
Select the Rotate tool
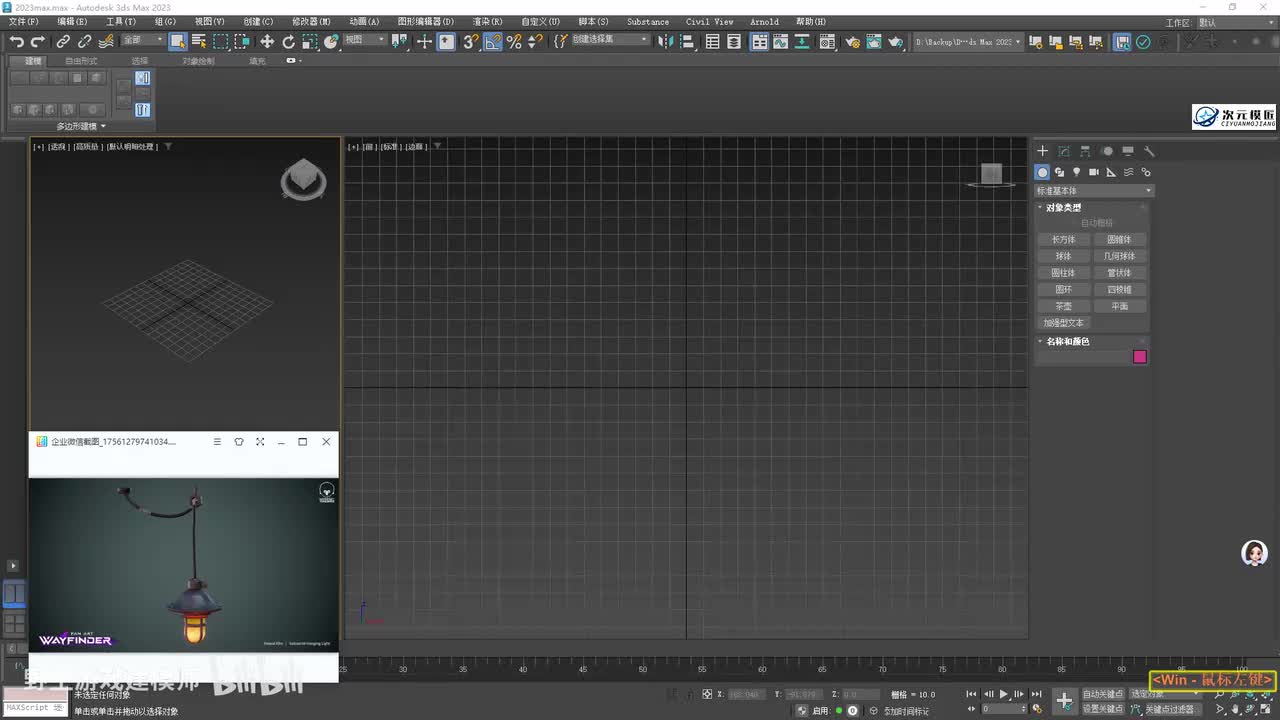[x=289, y=42]
